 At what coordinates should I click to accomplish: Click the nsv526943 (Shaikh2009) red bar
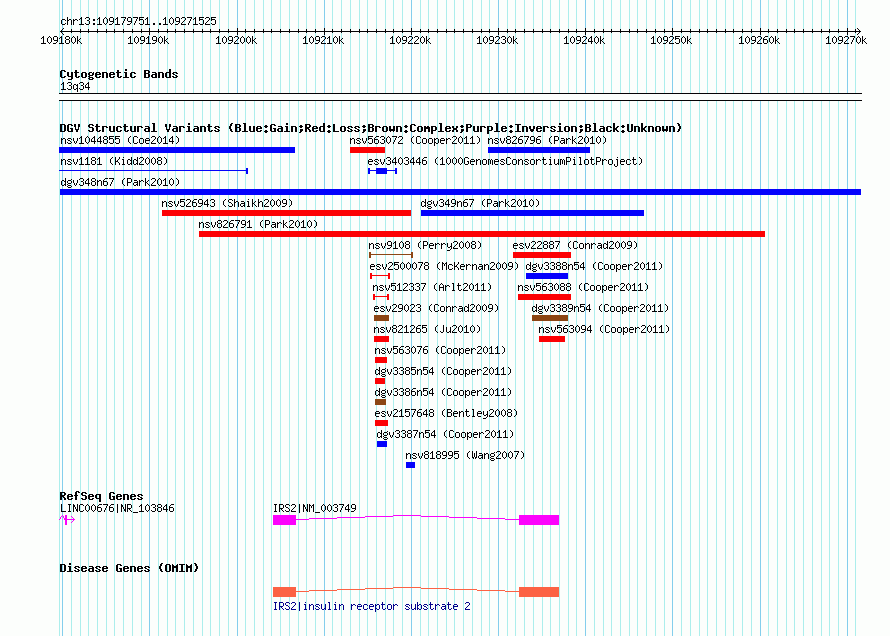coord(286,213)
